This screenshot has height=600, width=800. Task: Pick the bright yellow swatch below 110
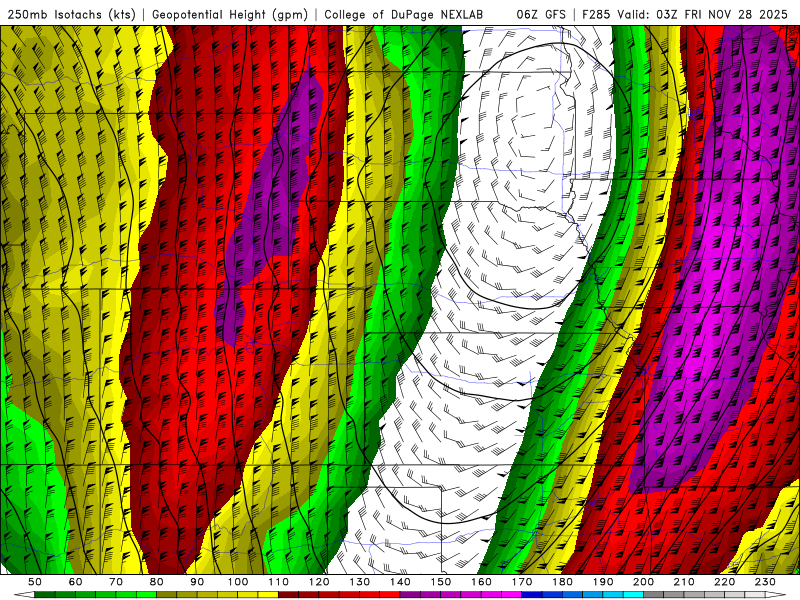pos(268,594)
